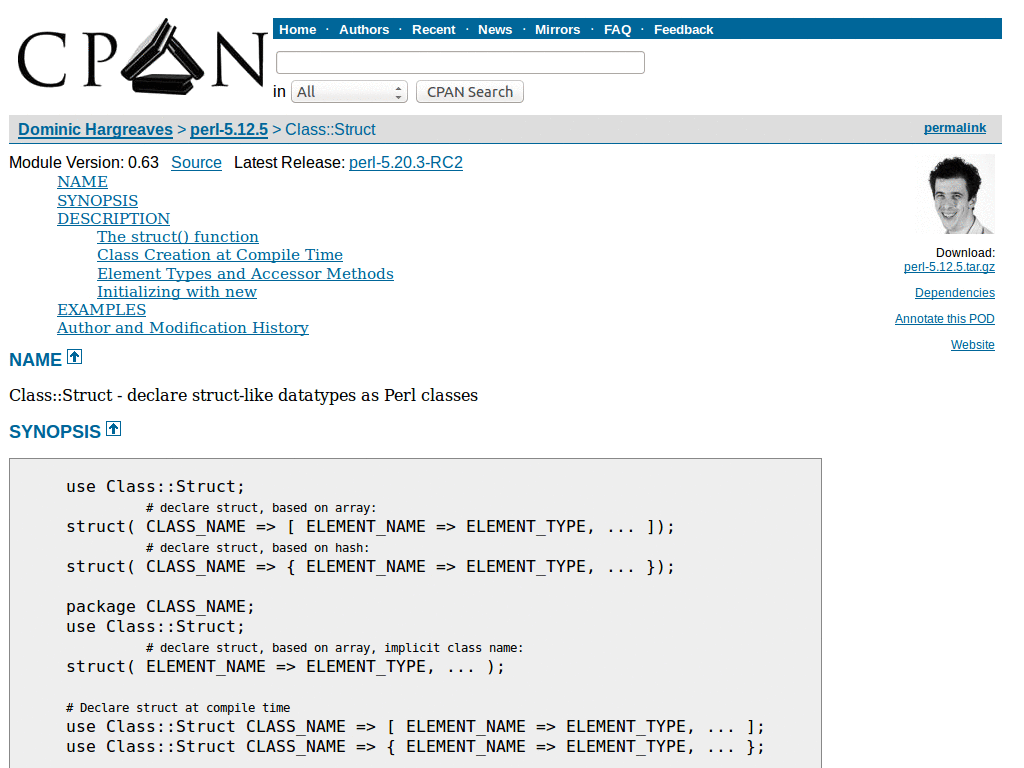
Task: Click the up-arrow icon beside SYNOPSIS
Action: pos(114,428)
